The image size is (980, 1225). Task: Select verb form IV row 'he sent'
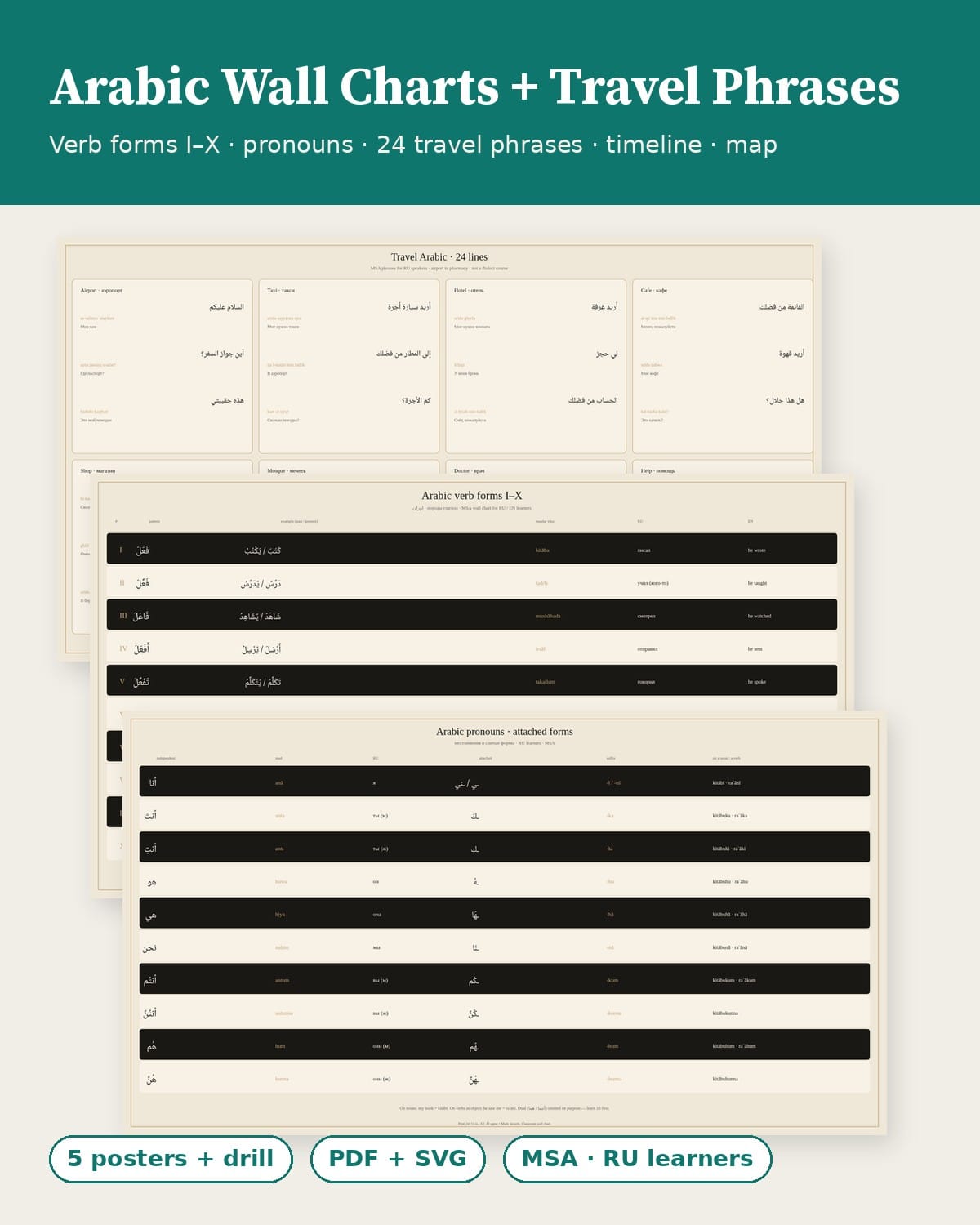tap(472, 648)
